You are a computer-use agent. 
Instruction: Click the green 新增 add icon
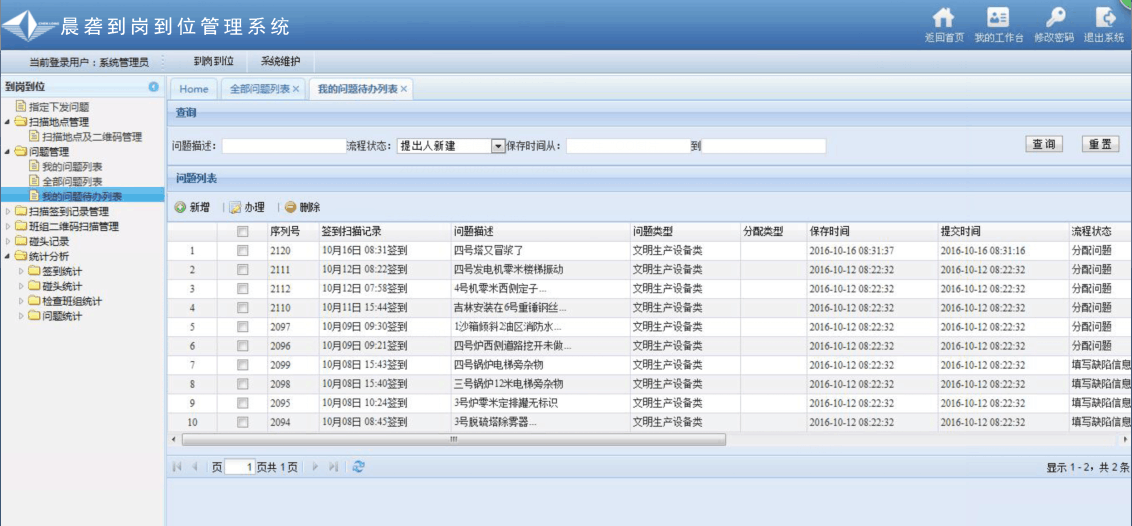click(180, 207)
